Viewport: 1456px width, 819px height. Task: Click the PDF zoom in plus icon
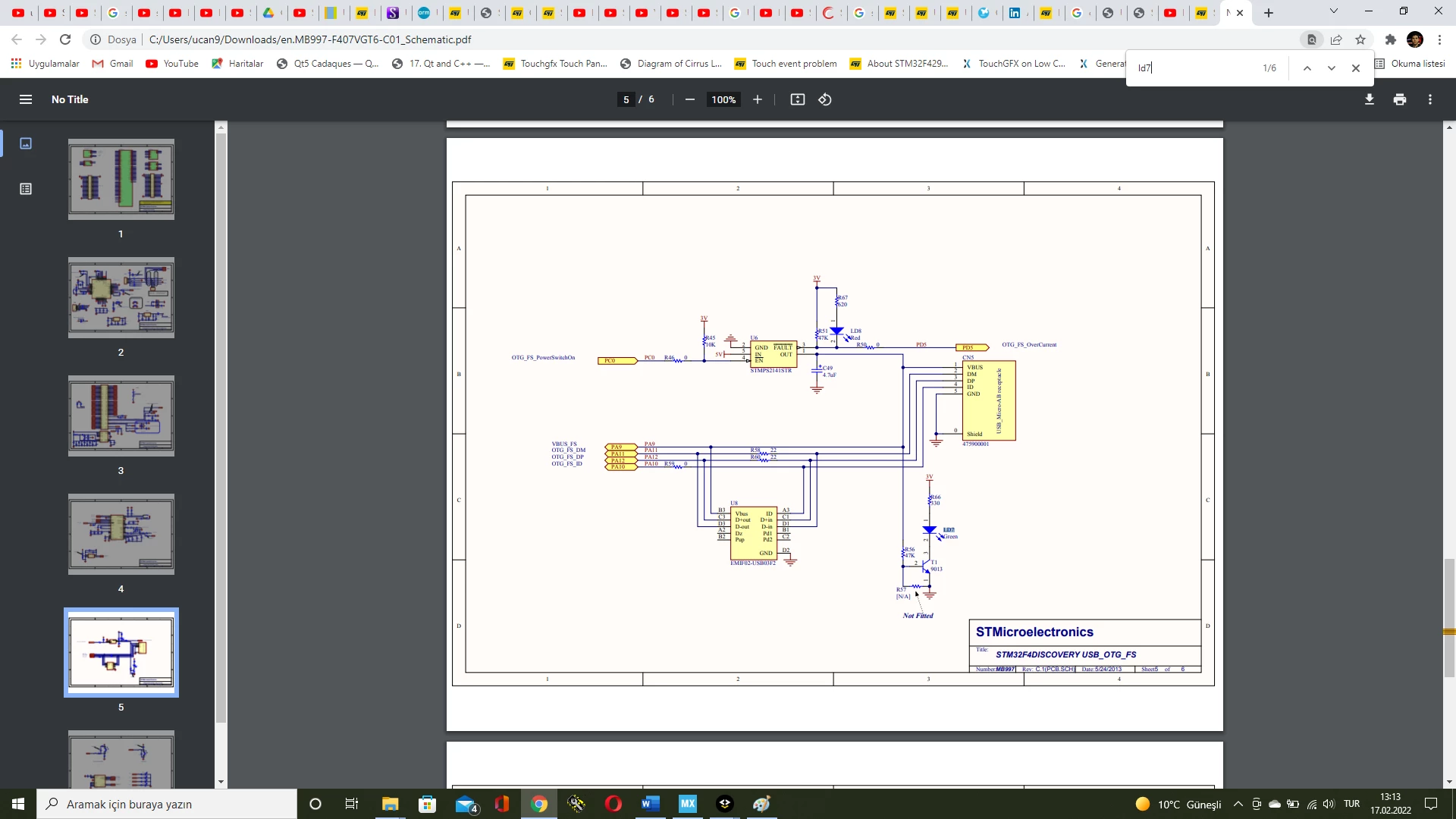[x=757, y=99]
